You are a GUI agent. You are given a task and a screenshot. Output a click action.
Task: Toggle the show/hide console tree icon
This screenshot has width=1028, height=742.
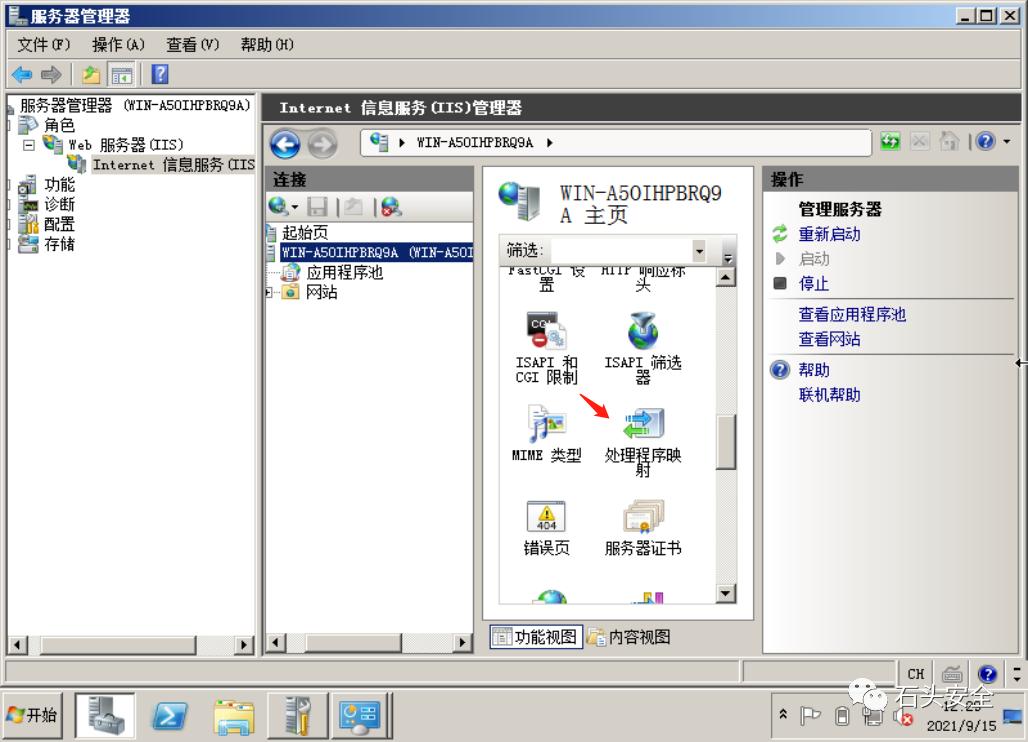tap(121, 75)
